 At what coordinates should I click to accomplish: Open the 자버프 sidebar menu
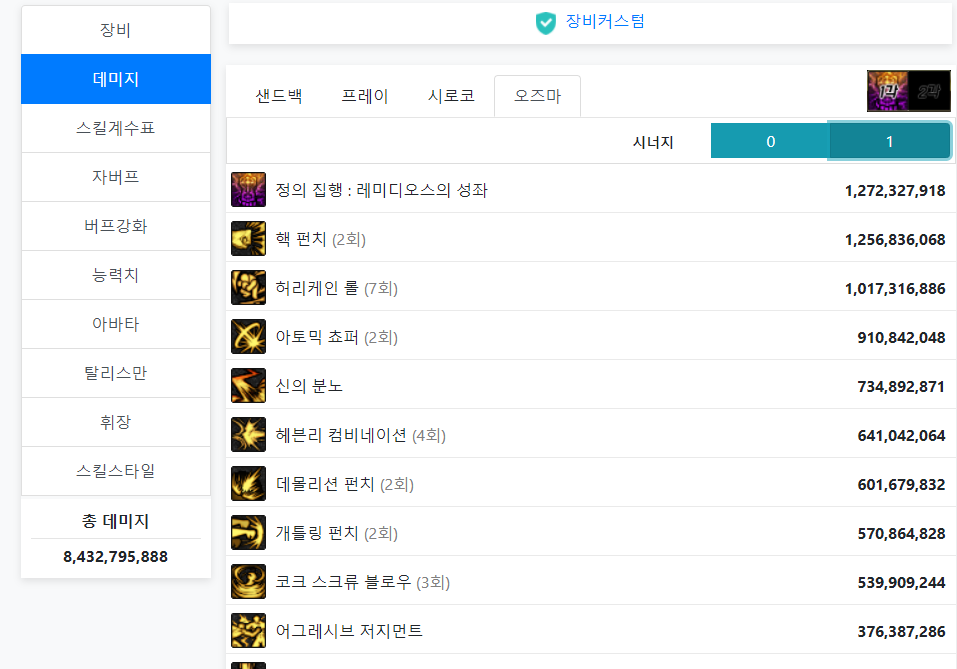pyautogui.click(x=116, y=177)
